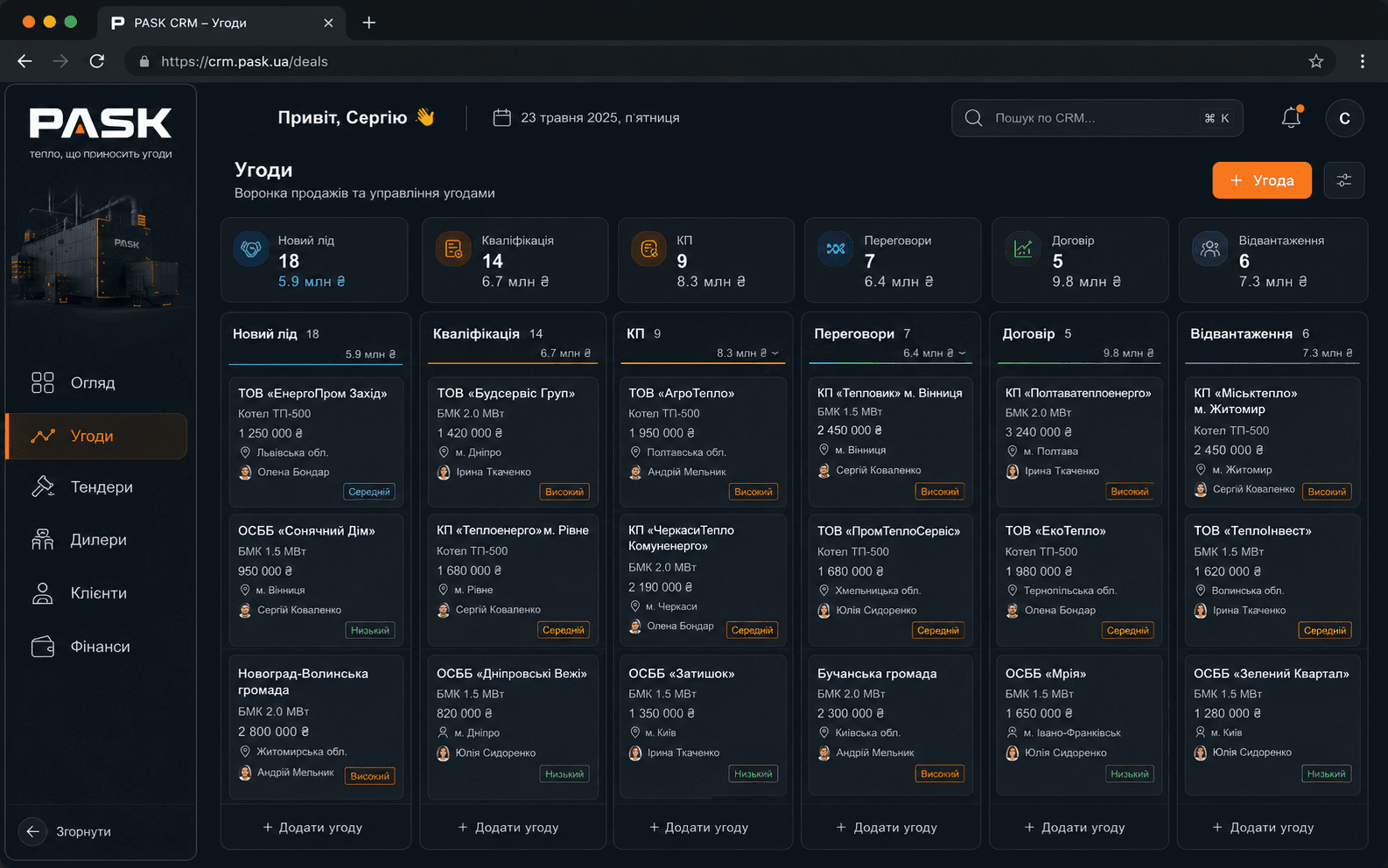The height and width of the screenshot is (868, 1388).
Task: Open ТОВ «Будсервіс Груп» deal
Action: click(x=513, y=442)
